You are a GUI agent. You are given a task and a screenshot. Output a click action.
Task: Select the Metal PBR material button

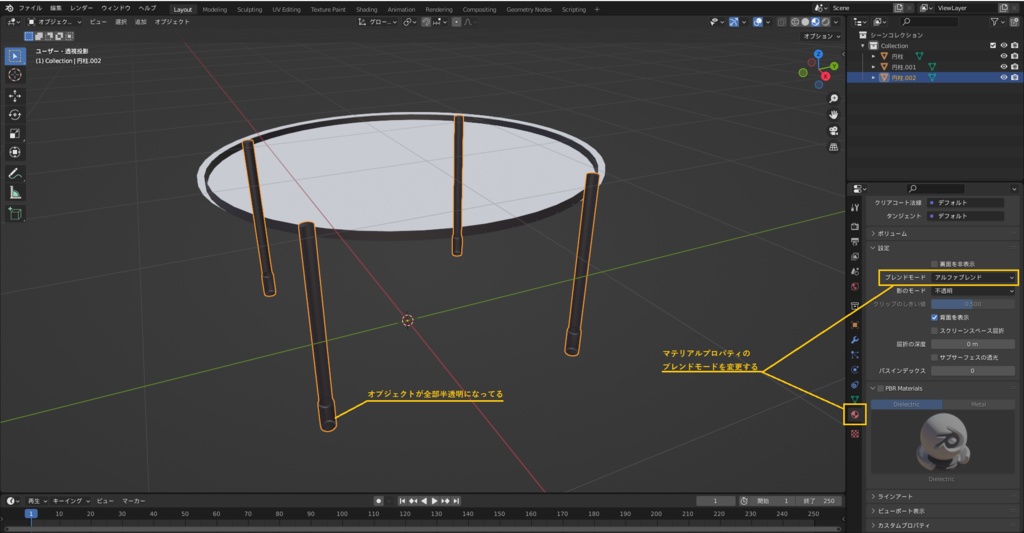[979, 404]
